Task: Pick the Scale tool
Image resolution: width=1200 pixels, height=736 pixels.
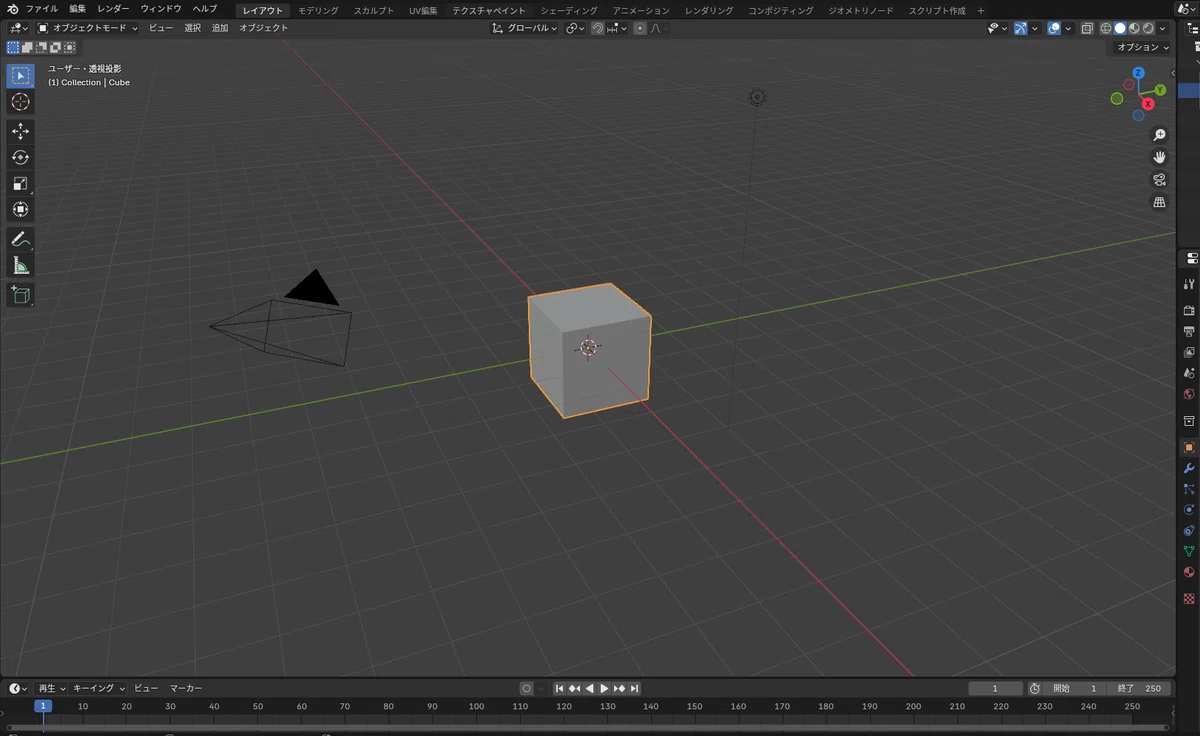Action: [20, 183]
